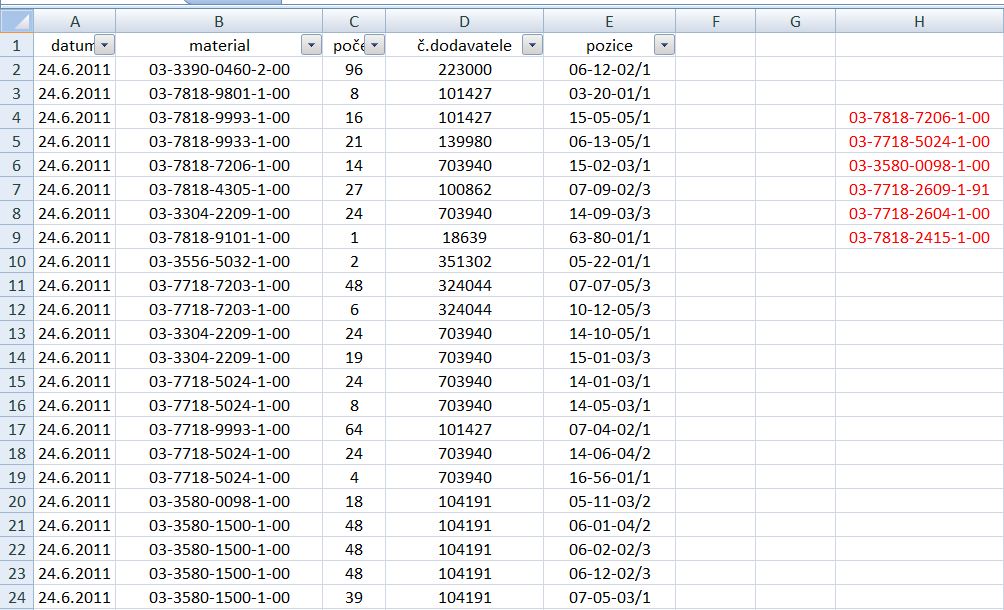Select row 1 header
The image size is (1004, 610).
click(x=17, y=45)
